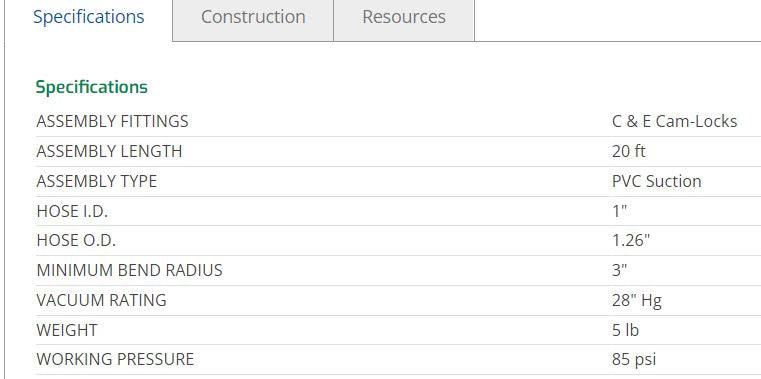Image resolution: width=761 pixels, height=379 pixels.
Task: Select the ASSEMBLY LENGTH row label
Action: [x=109, y=151]
